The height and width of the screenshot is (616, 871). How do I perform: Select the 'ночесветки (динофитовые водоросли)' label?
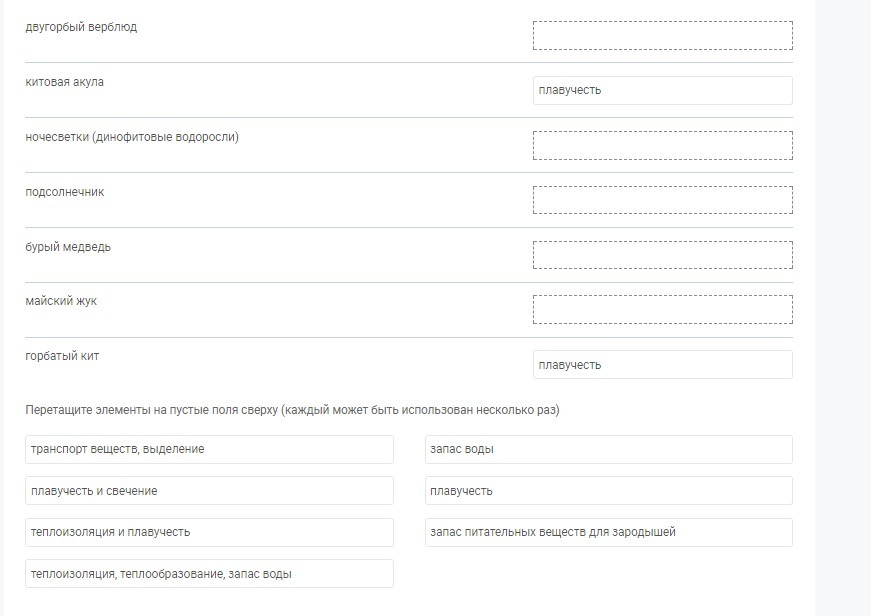point(132,137)
